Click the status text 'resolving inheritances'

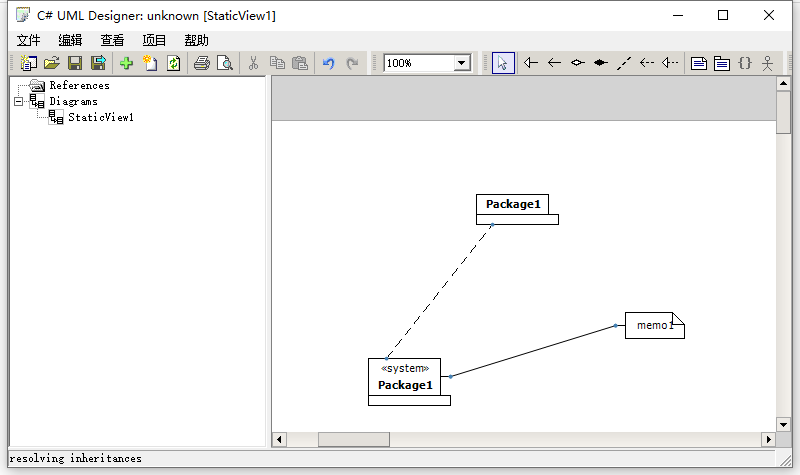(x=76, y=458)
